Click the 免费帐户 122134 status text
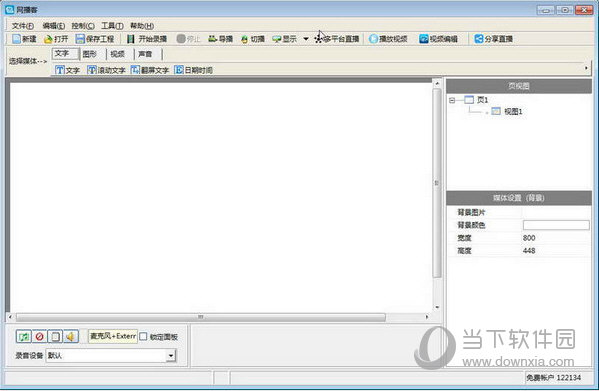The width and height of the screenshot is (599, 391). coord(554,378)
